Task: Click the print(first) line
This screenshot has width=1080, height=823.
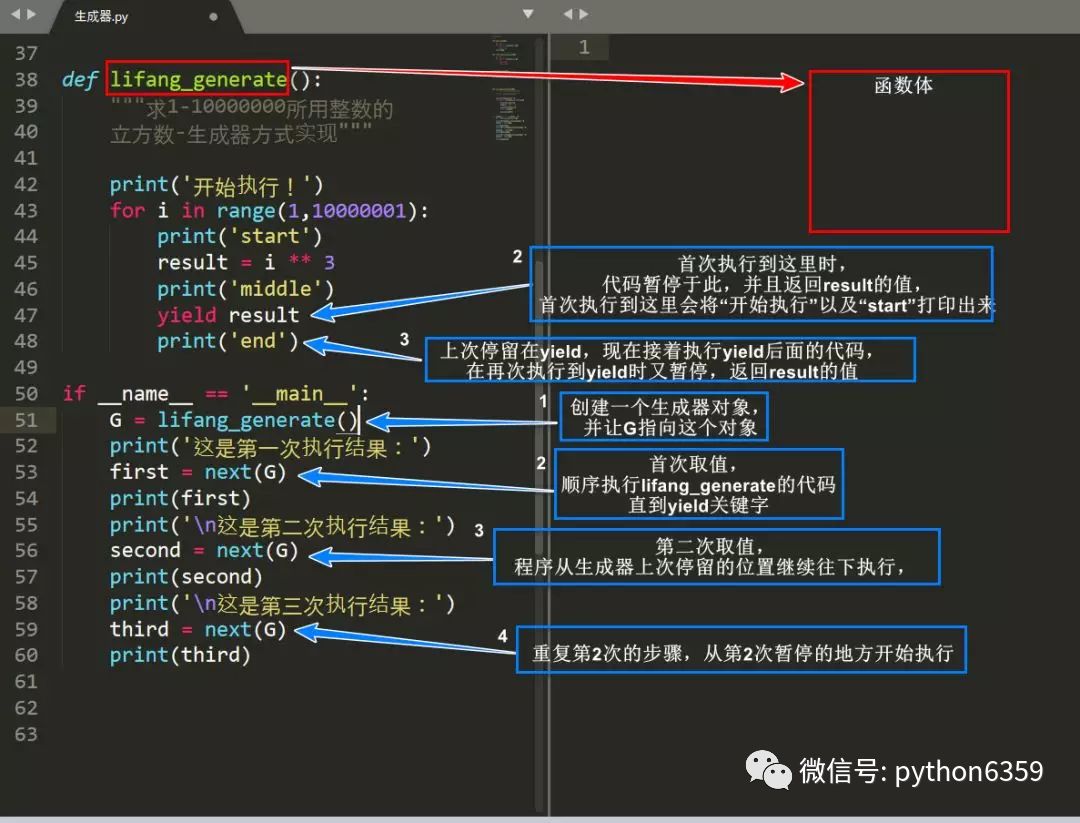Action: click(x=180, y=498)
